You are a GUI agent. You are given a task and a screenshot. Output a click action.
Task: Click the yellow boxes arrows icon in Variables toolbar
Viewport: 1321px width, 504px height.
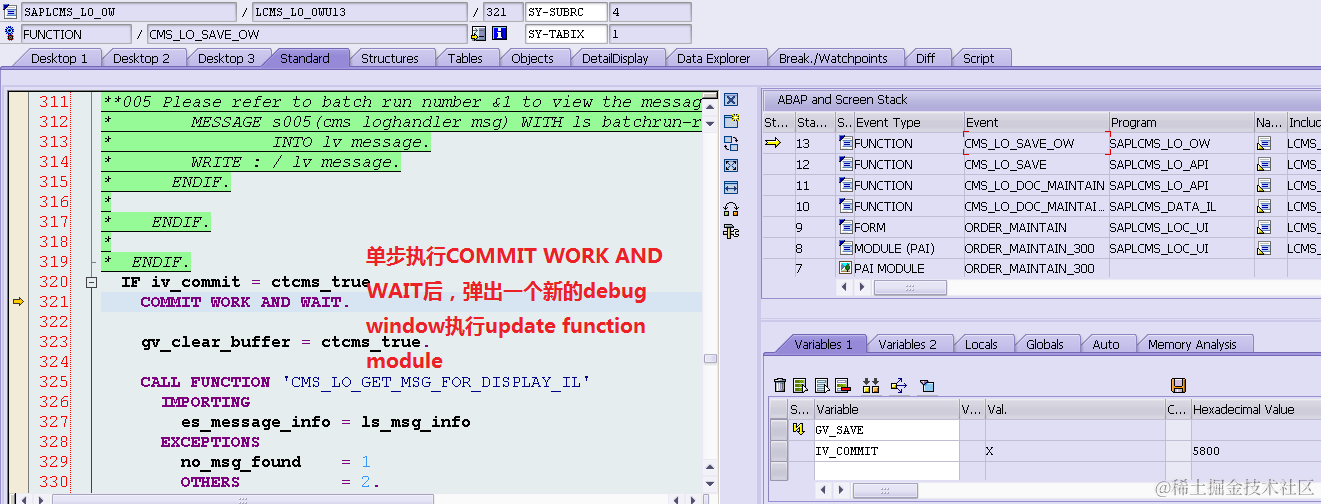pos(871,385)
